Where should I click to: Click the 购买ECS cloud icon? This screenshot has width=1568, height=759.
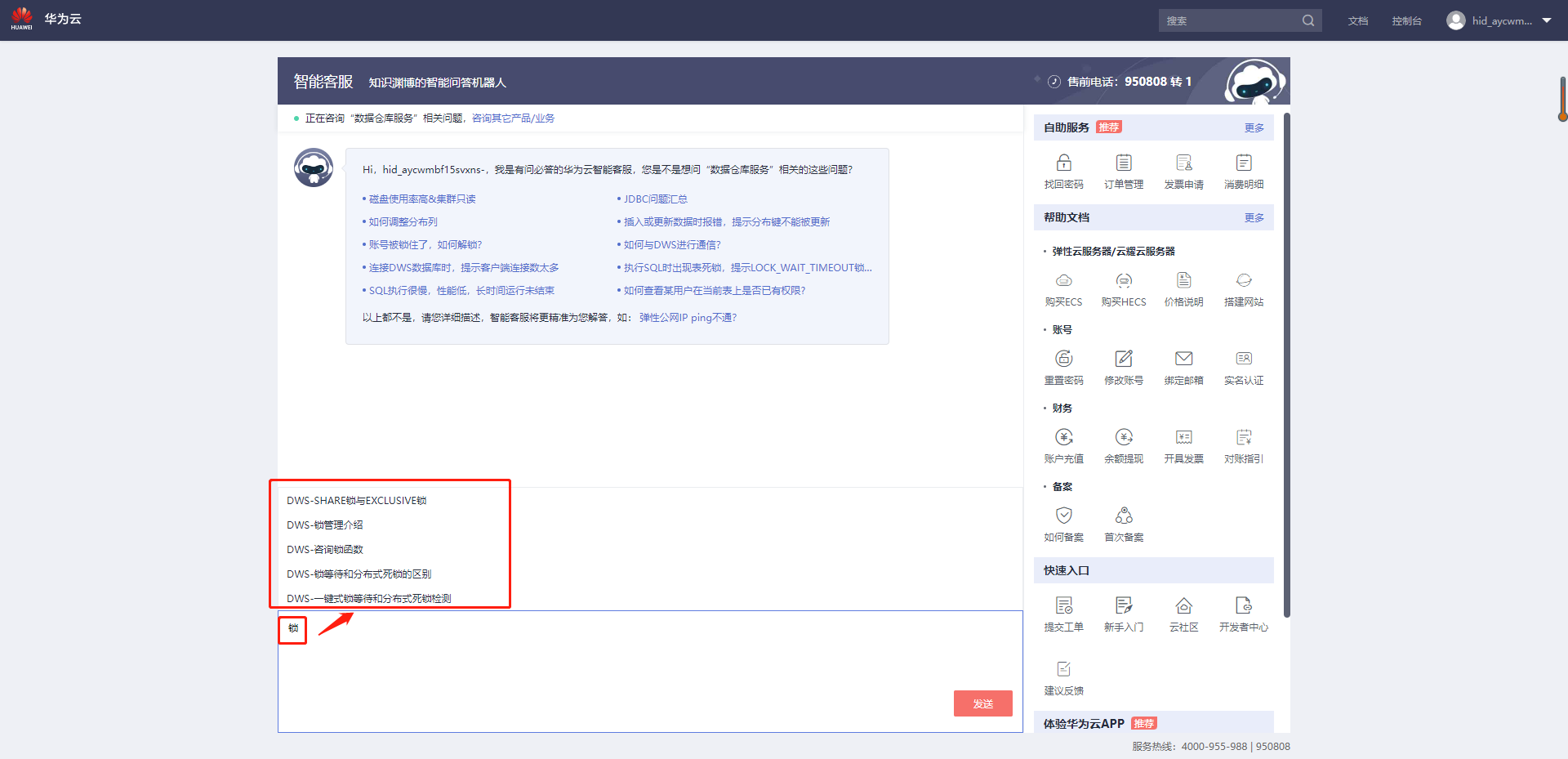(x=1063, y=280)
